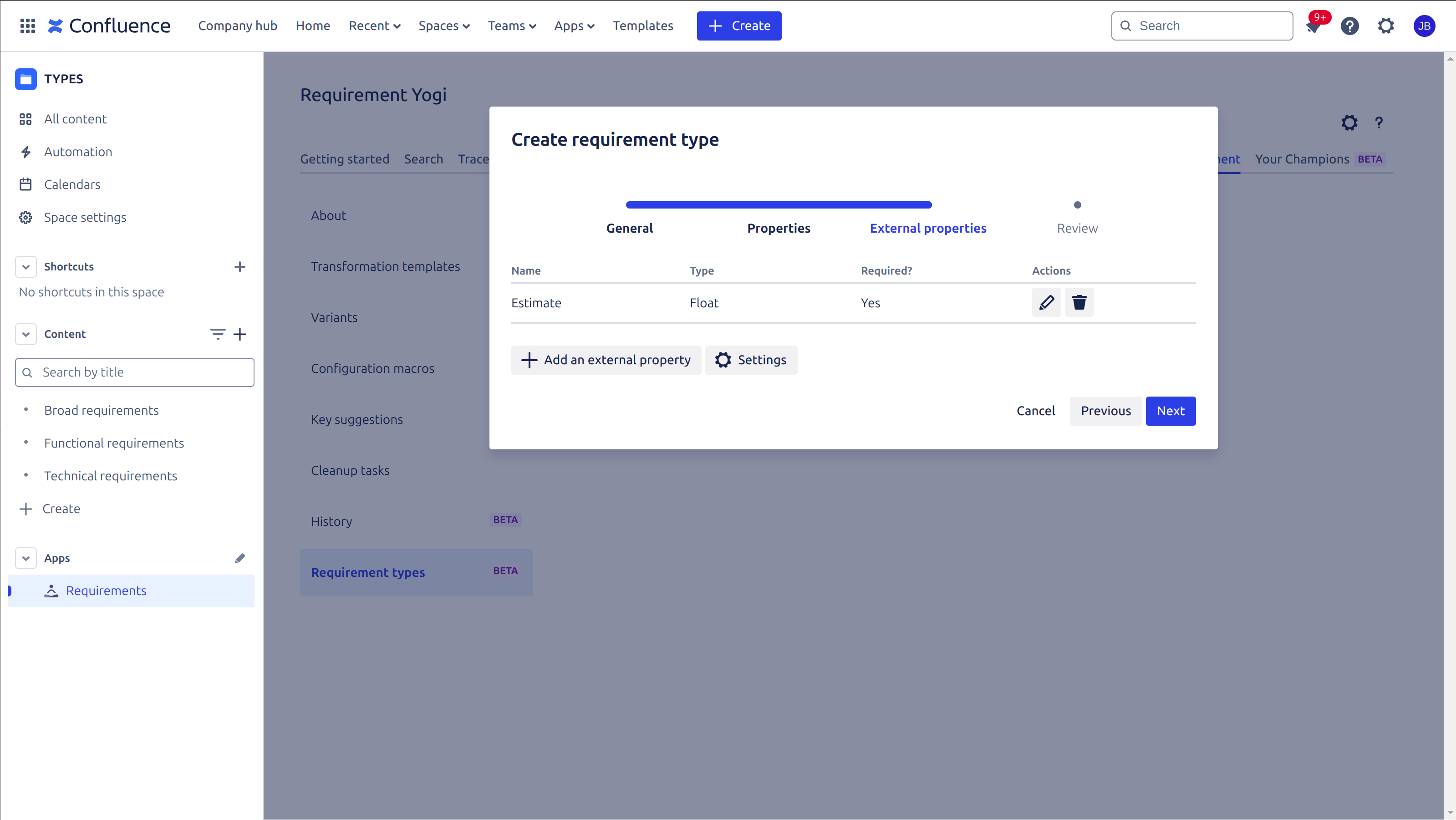The image size is (1456, 820).
Task: Open Configuration macros
Action: coord(372,368)
